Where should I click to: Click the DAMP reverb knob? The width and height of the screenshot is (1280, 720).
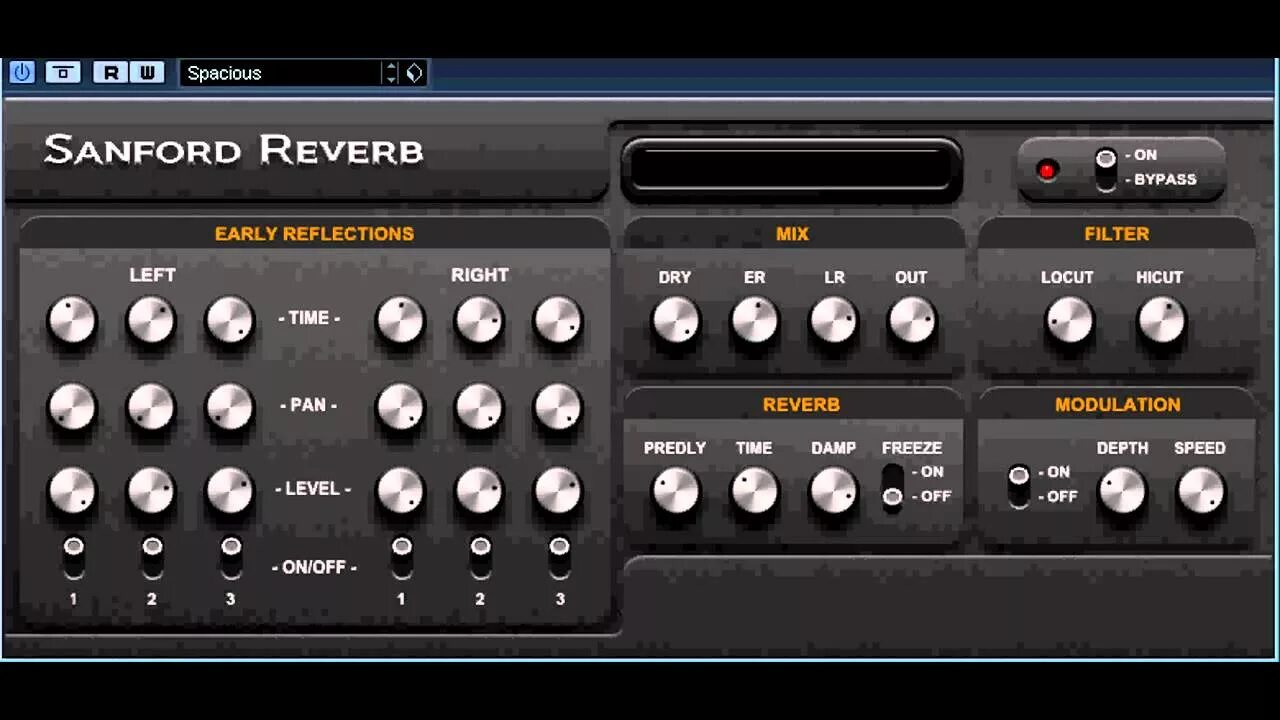click(x=833, y=492)
